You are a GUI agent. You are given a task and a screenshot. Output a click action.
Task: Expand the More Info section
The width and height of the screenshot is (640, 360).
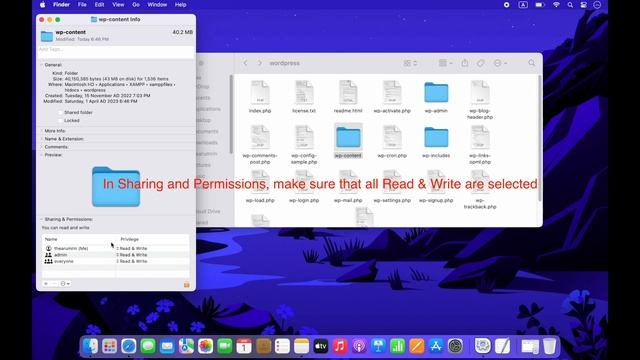42,131
